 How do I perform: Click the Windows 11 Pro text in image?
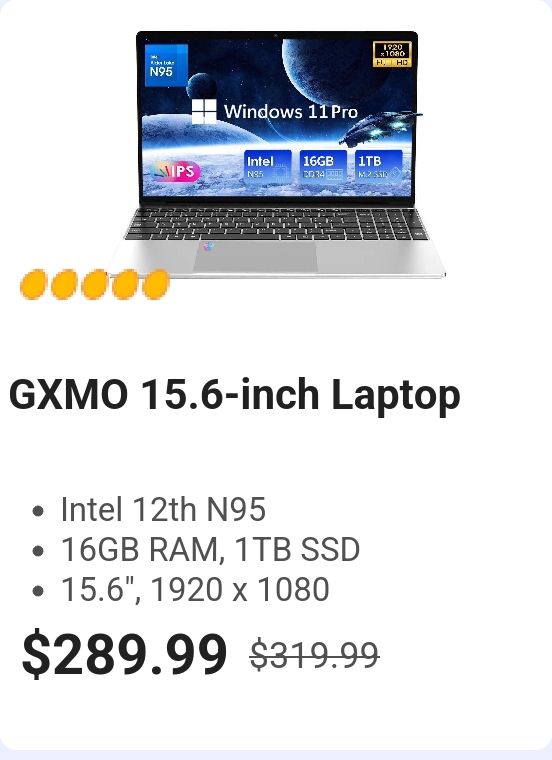291,112
